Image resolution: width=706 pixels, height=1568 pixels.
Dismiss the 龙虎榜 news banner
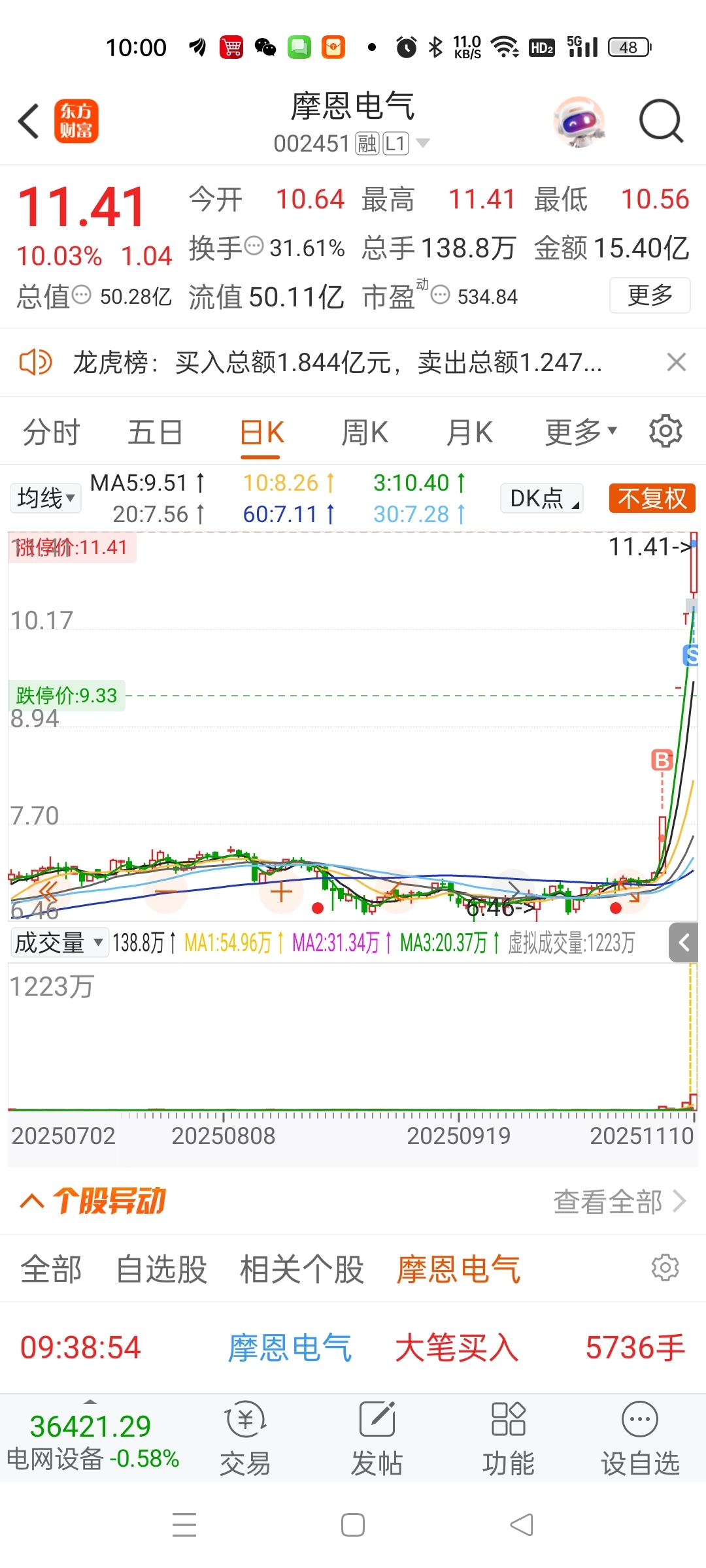(x=677, y=362)
